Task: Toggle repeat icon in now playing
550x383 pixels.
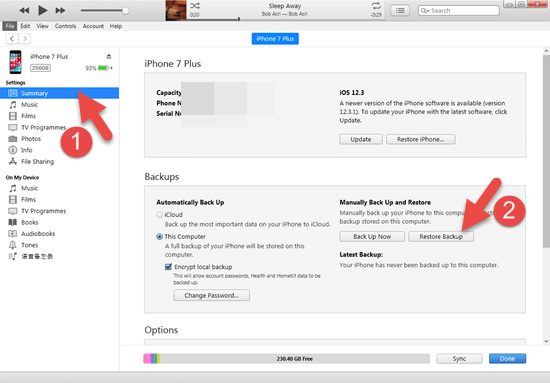Action: [x=376, y=6]
